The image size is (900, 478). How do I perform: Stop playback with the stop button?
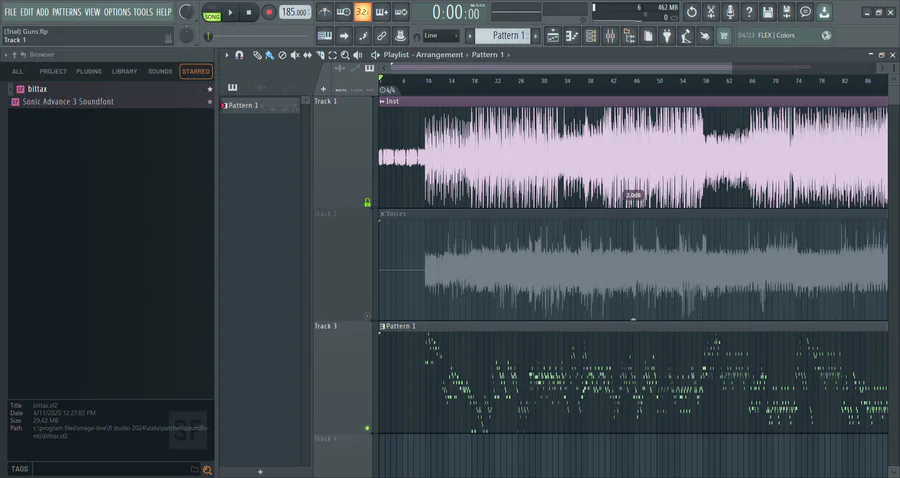(x=249, y=12)
